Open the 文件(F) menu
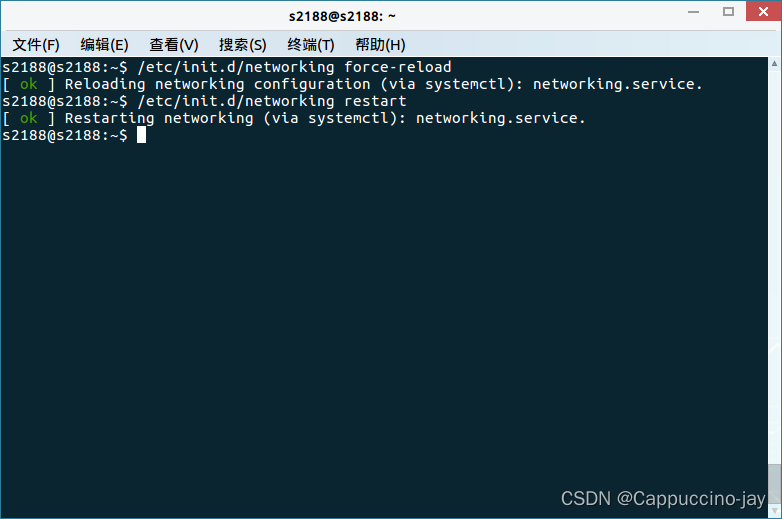Image resolution: width=782 pixels, height=519 pixels. coord(36,45)
